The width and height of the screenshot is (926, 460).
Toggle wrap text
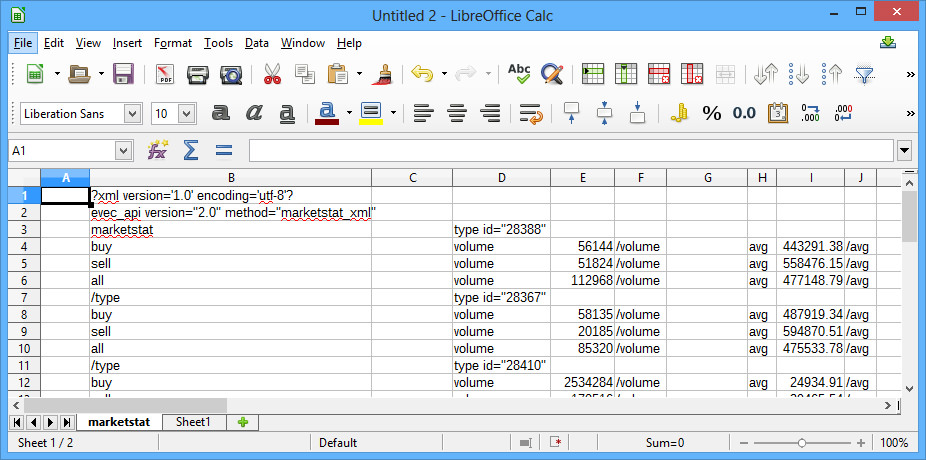tap(531, 113)
